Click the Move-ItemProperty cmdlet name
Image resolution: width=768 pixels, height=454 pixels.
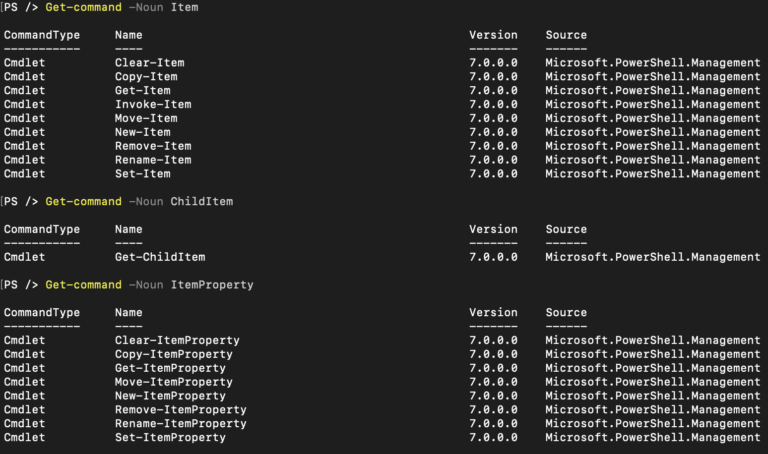[174, 382]
